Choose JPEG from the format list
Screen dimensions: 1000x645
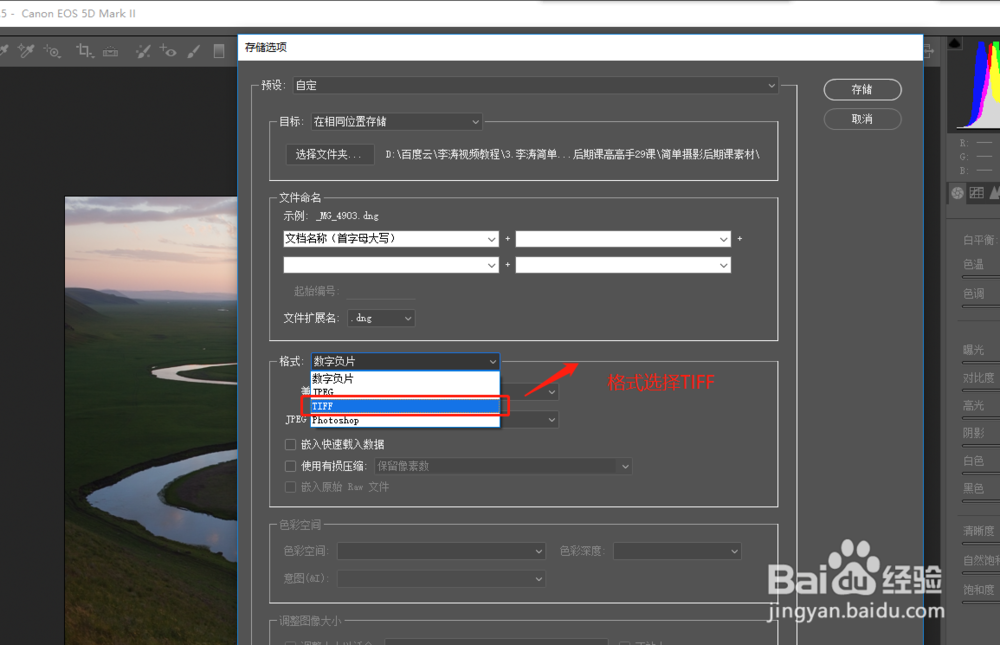405,392
